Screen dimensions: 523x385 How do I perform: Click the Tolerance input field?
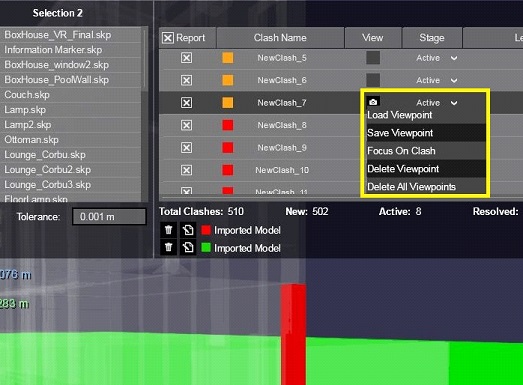[109, 217]
